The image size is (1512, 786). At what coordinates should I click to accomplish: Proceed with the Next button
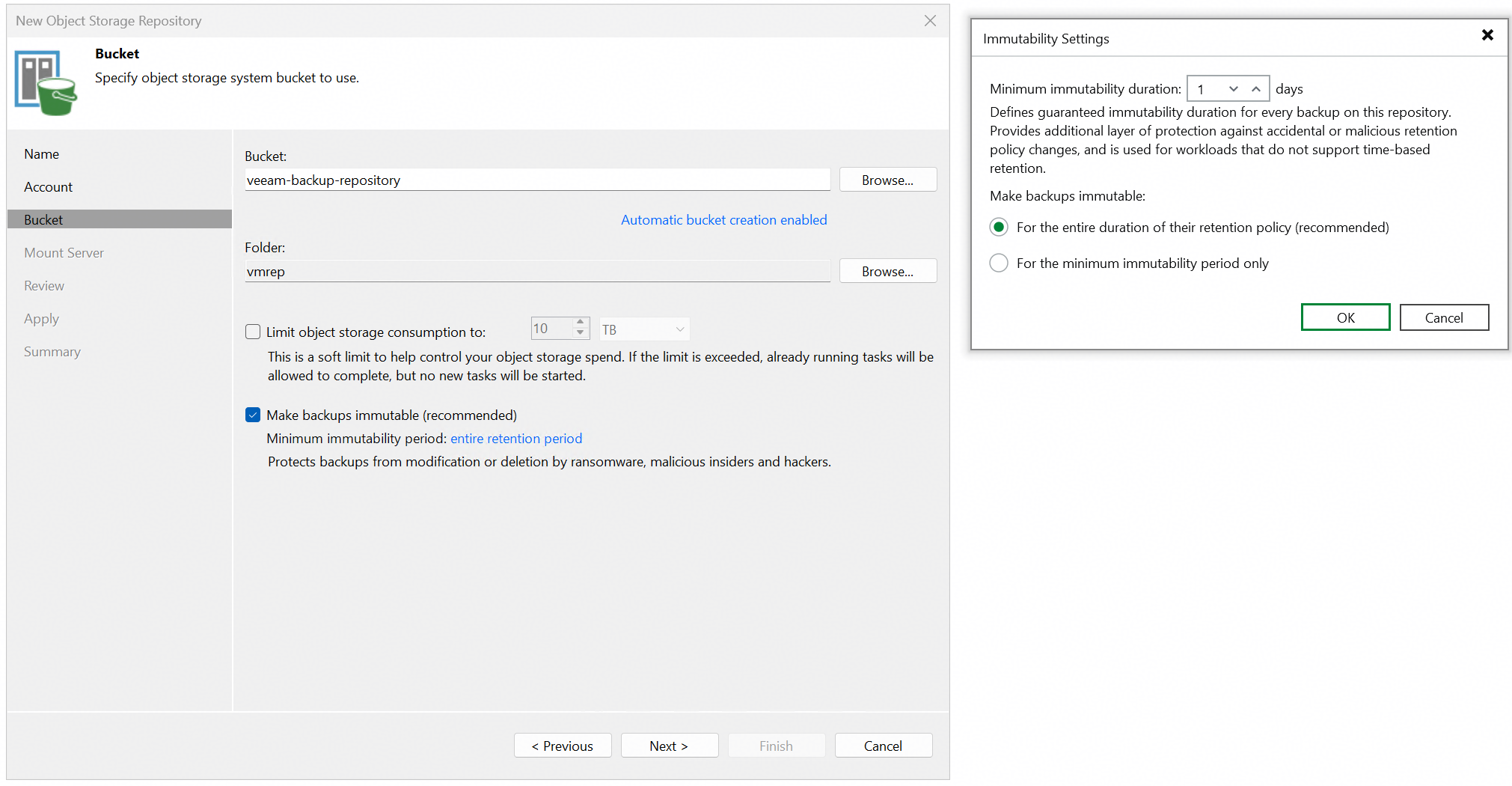coord(670,746)
